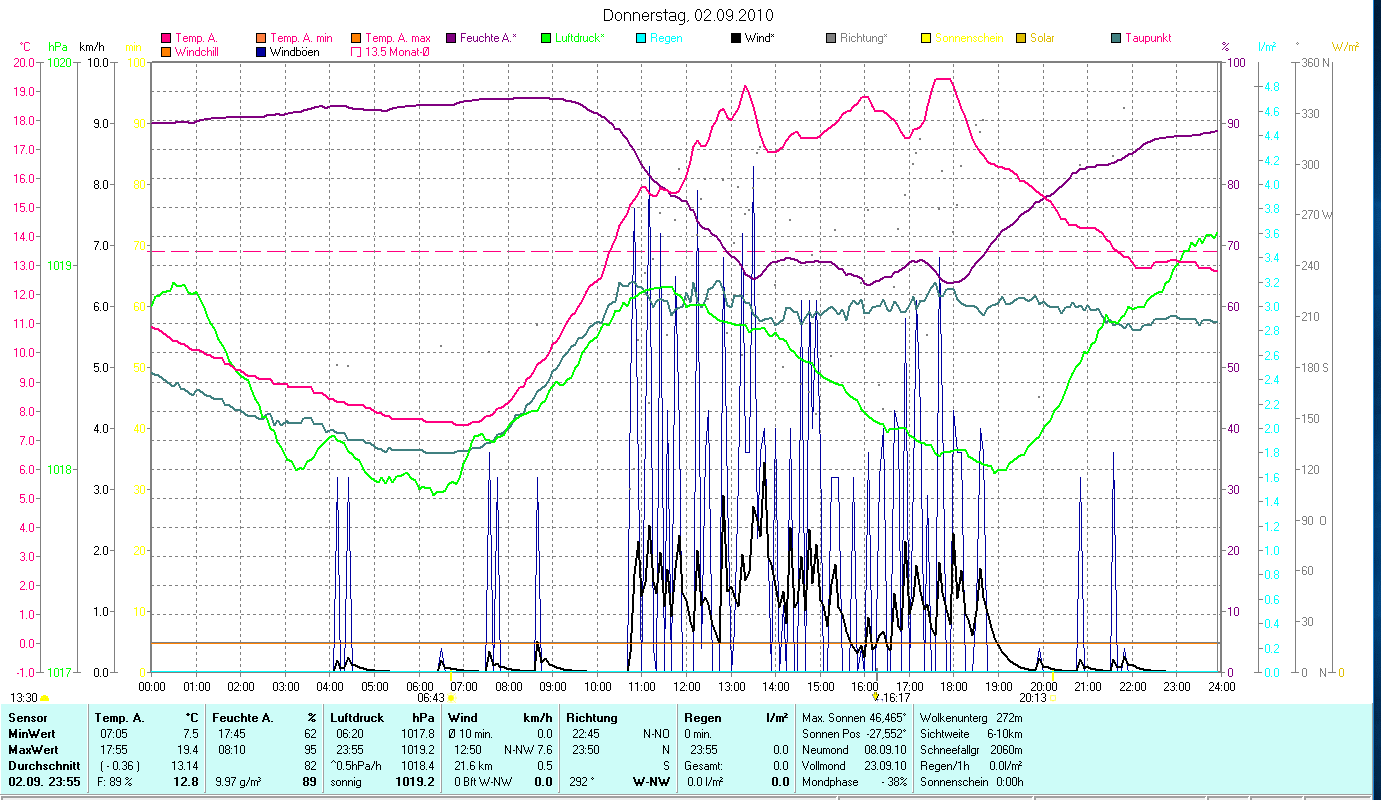Click the Temp. A. min legend label
The image size is (1381, 800).
pyautogui.click(x=301, y=38)
